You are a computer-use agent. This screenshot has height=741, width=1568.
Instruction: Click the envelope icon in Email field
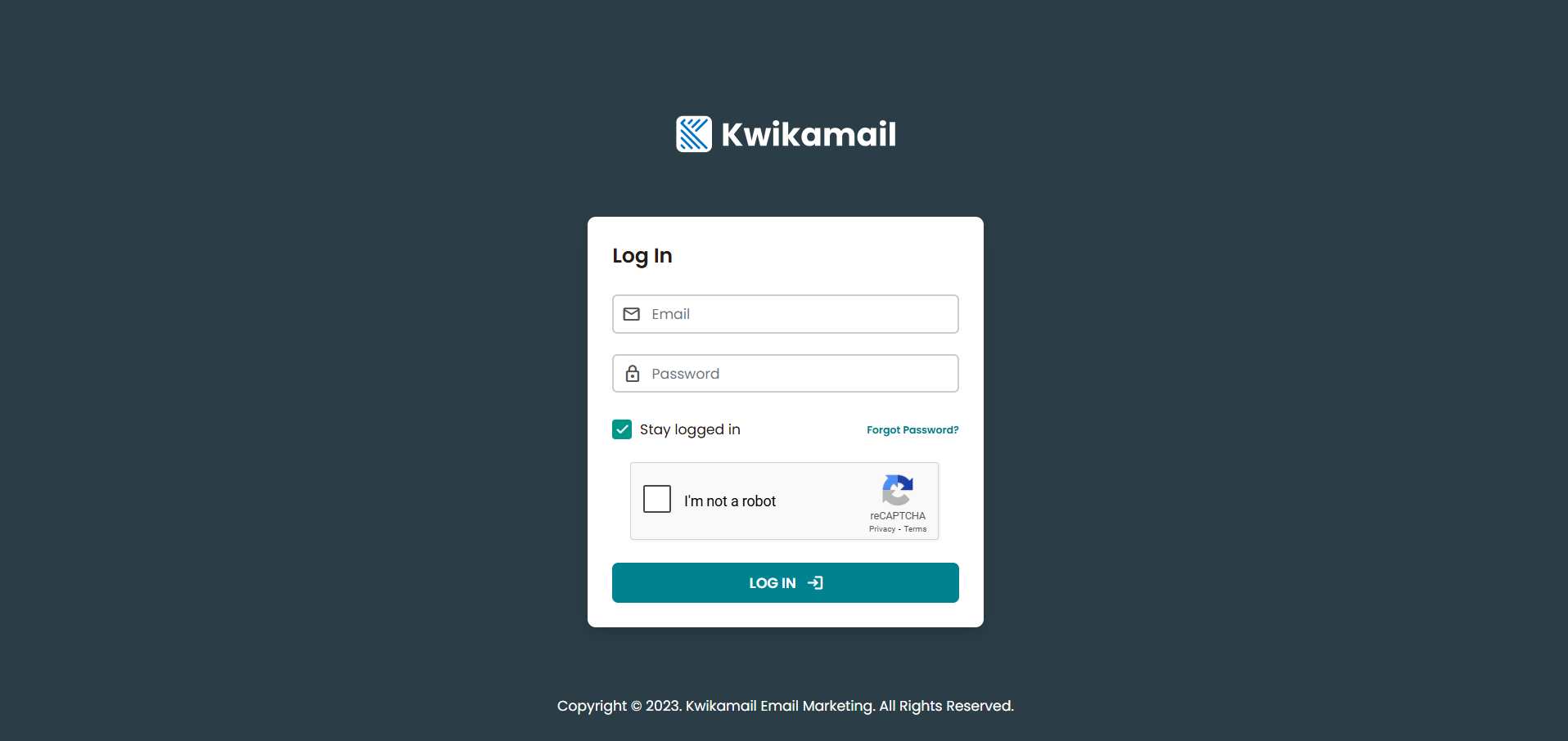[x=632, y=314]
